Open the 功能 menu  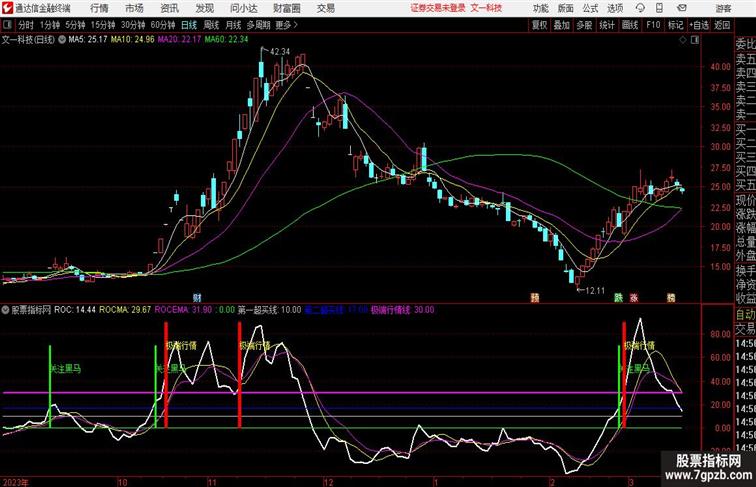540,8
